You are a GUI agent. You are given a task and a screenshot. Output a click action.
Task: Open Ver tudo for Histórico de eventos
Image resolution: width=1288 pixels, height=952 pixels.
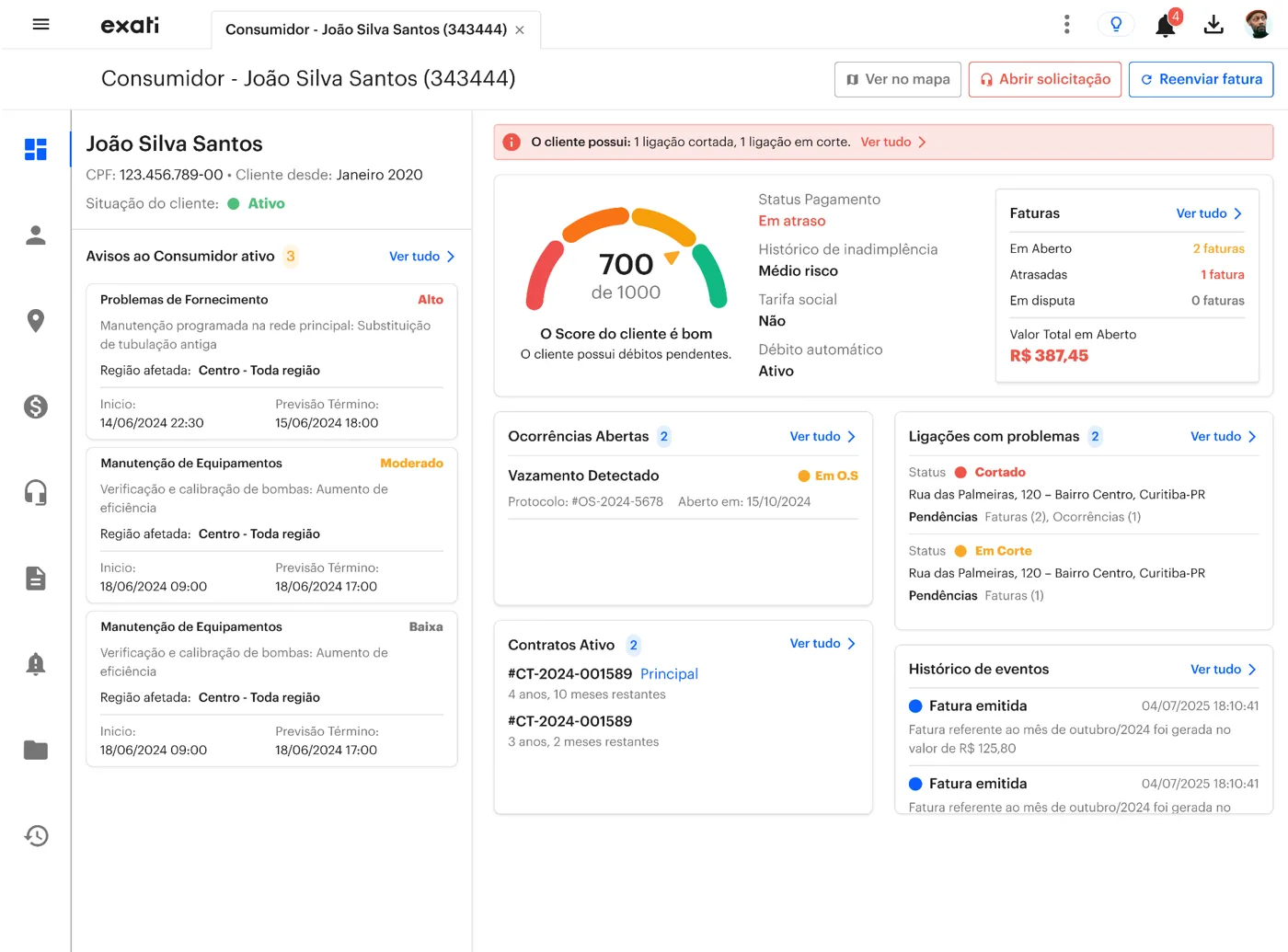click(x=1224, y=670)
